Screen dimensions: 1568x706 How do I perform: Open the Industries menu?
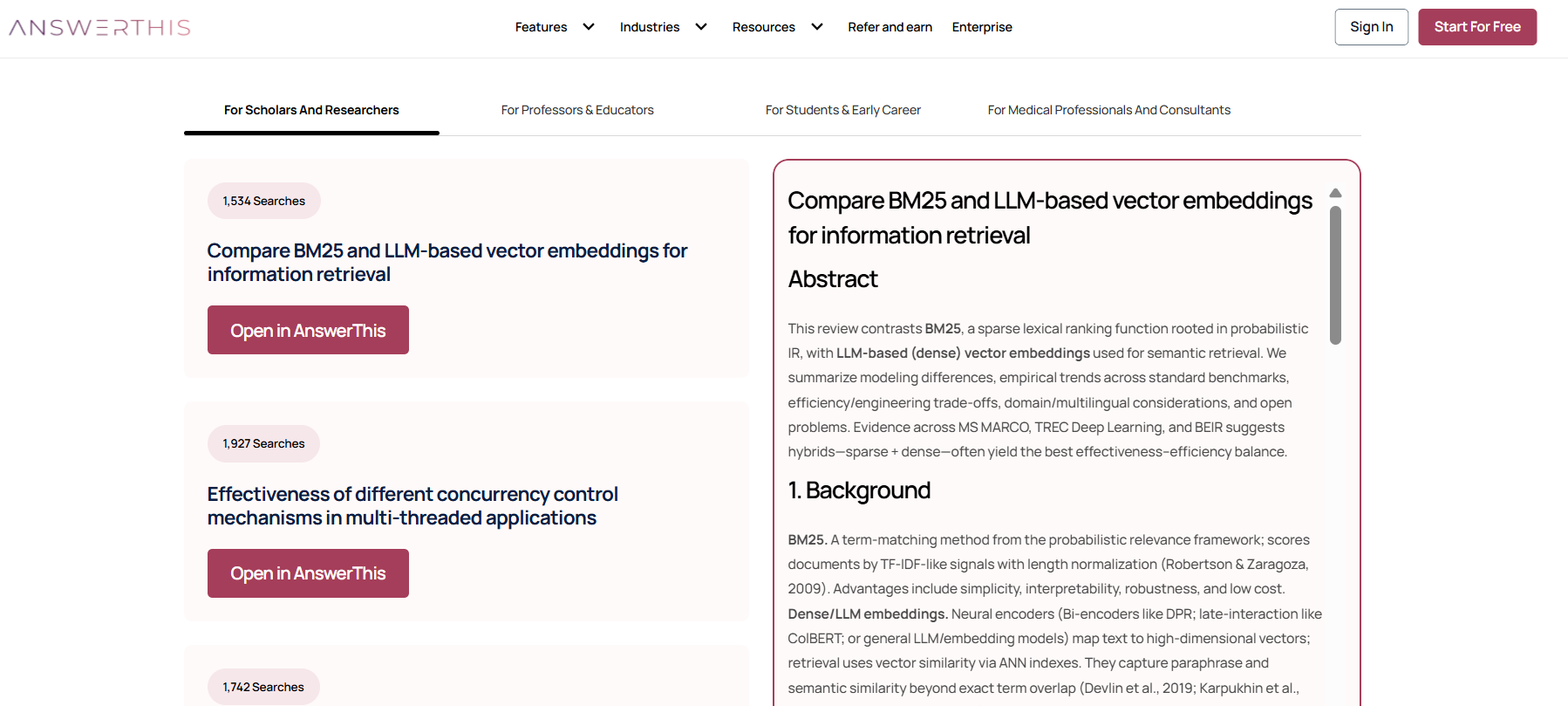click(x=650, y=27)
